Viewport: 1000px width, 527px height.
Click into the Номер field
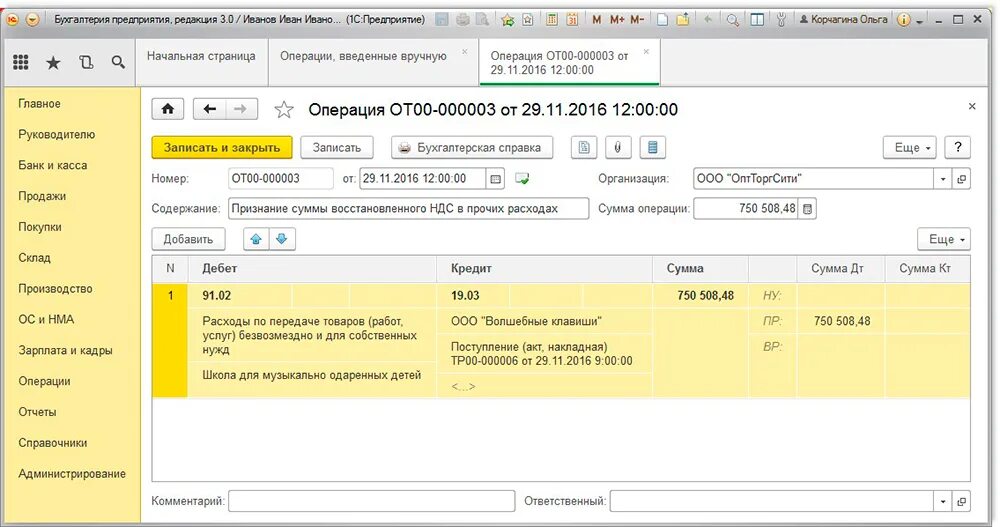(x=281, y=179)
